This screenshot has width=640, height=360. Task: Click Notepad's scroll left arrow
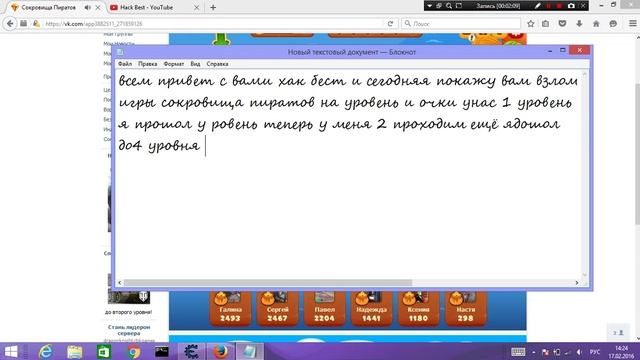pos(120,282)
